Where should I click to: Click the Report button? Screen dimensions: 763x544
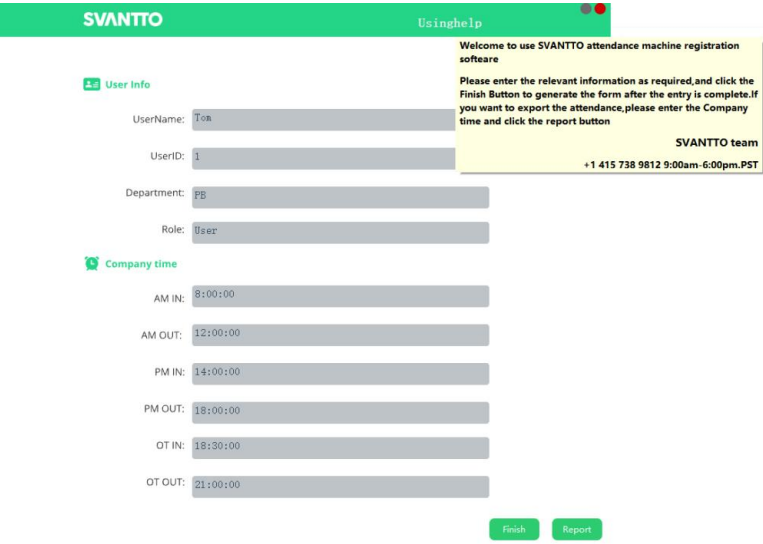point(577,529)
